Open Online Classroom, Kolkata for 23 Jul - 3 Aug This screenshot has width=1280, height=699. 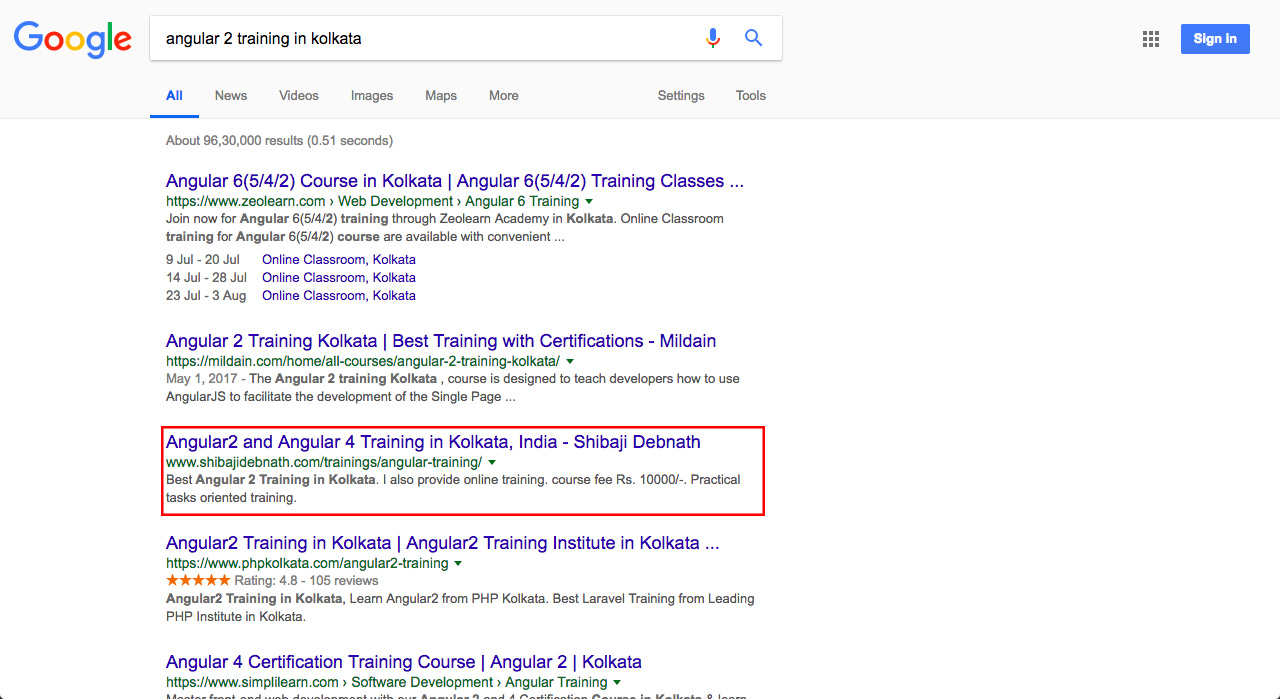[x=339, y=295]
